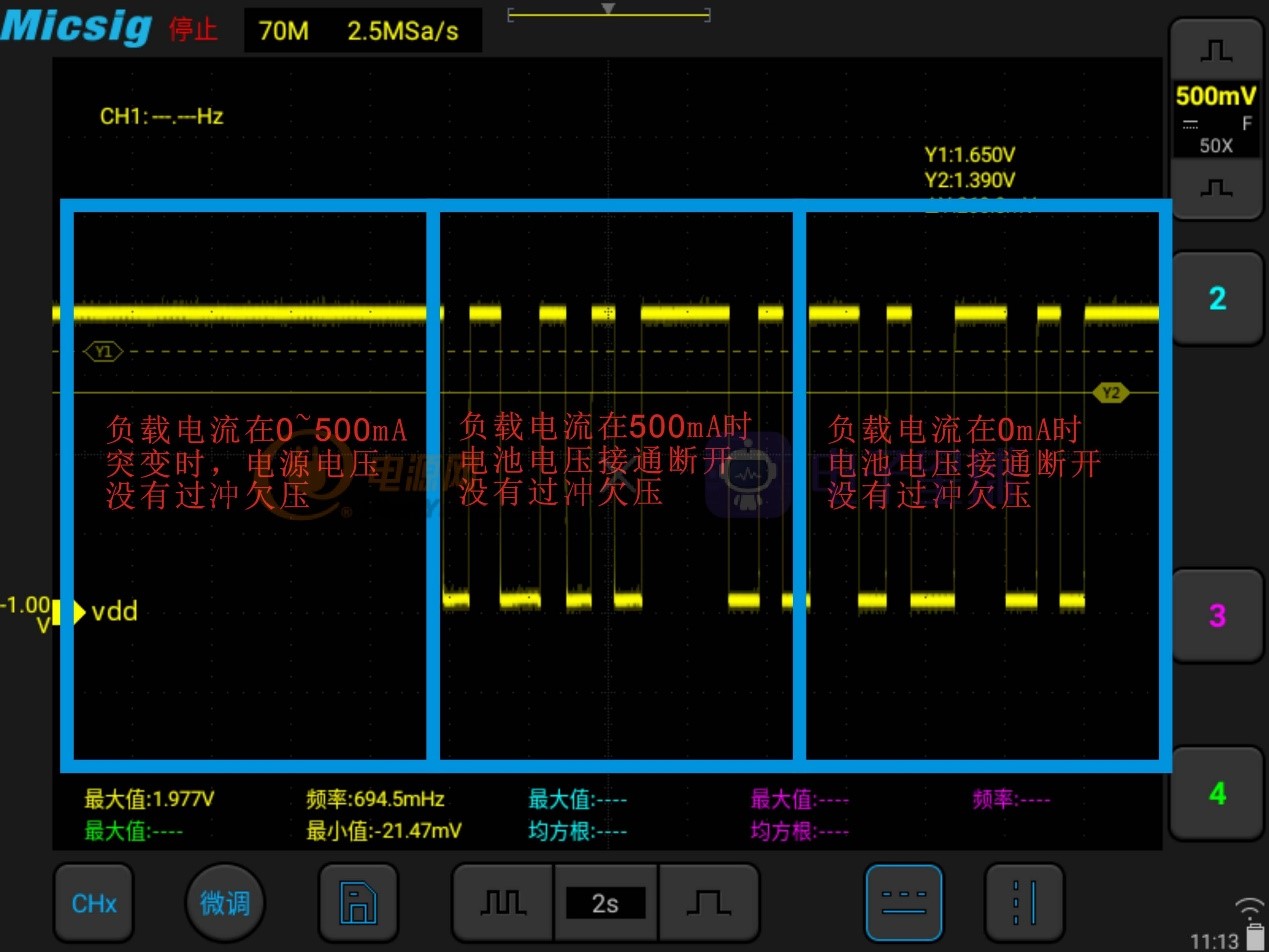Tap the 频率:694.5mHz measurement
The width and height of the screenshot is (1269, 952).
click(x=375, y=799)
